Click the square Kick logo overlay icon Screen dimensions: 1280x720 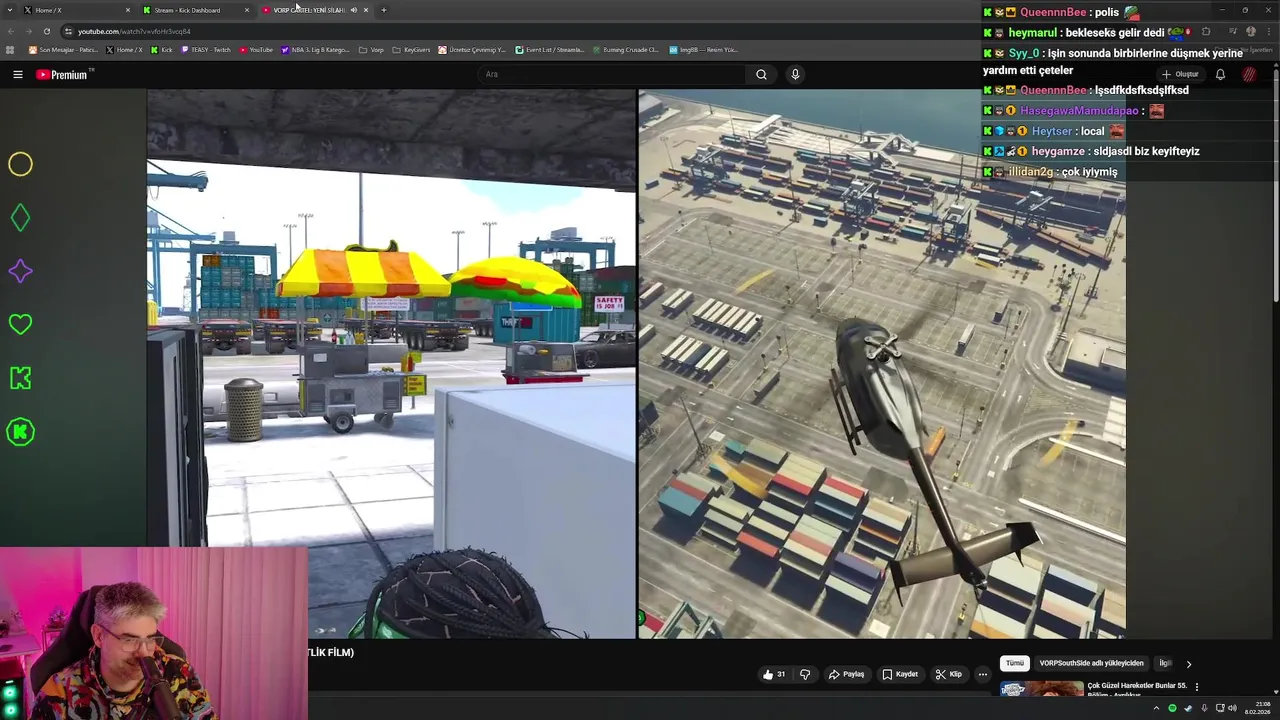point(20,378)
